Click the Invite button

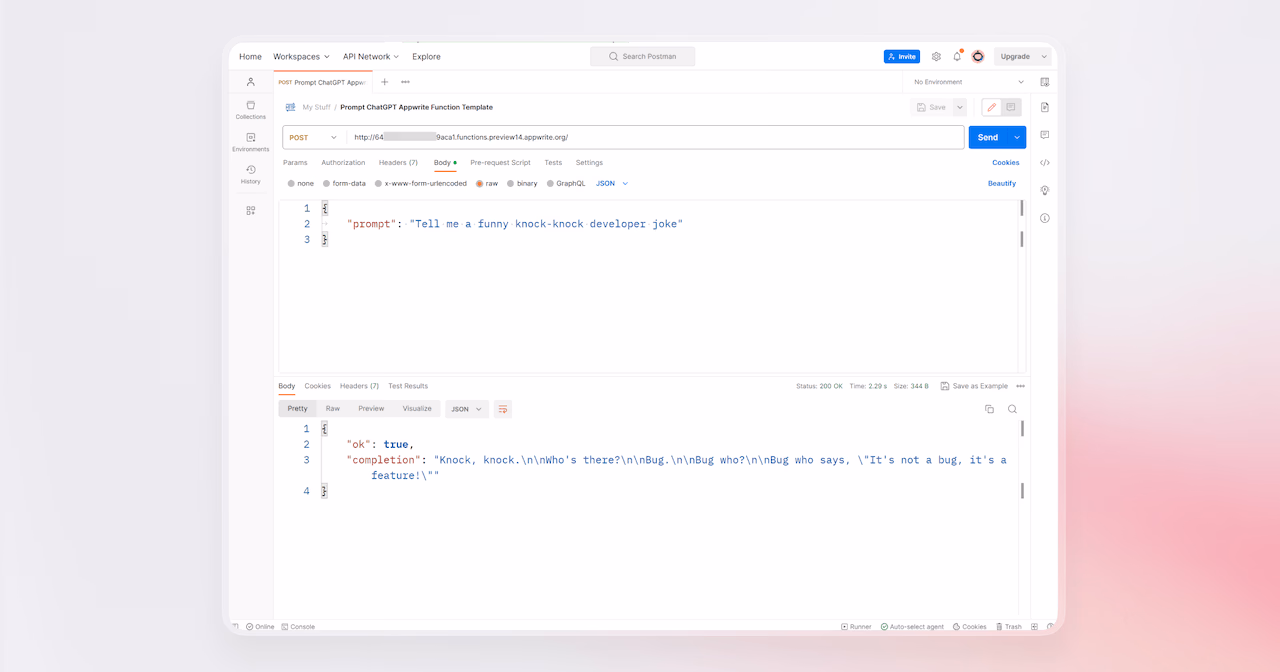coord(902,57)
